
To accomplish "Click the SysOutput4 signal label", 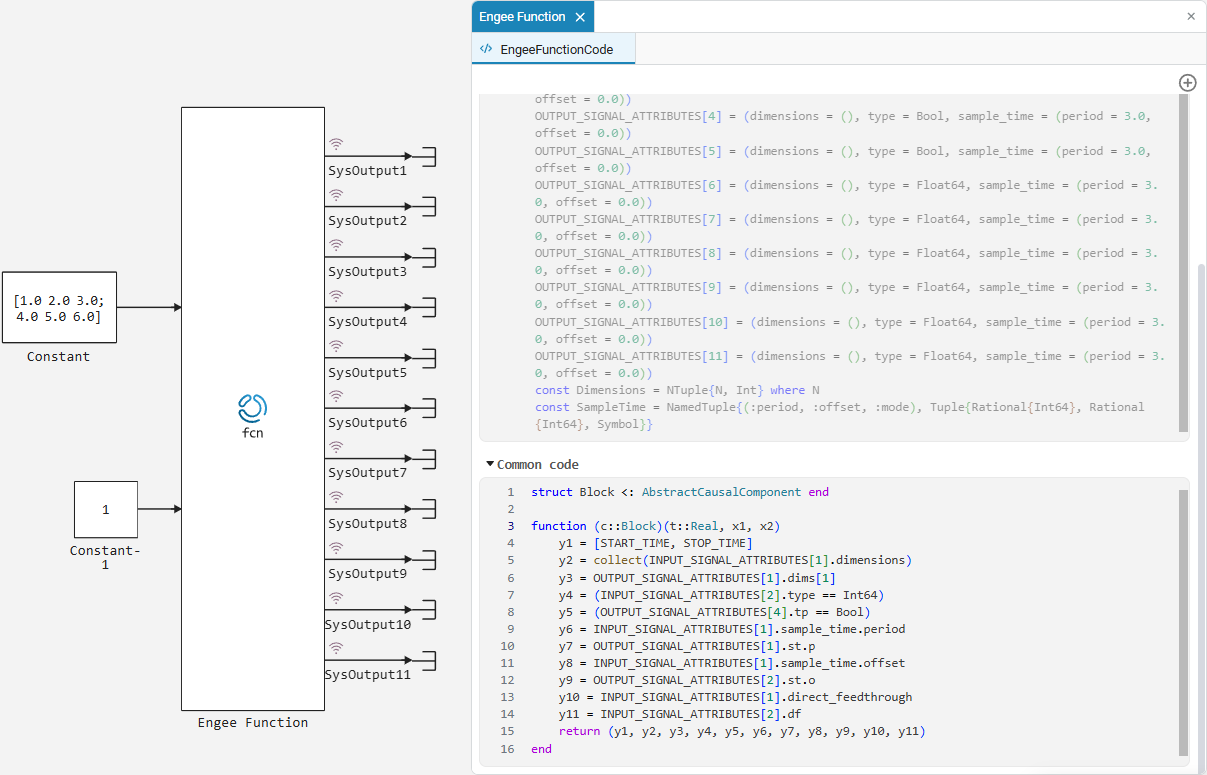I will click(x=367, y=322).
